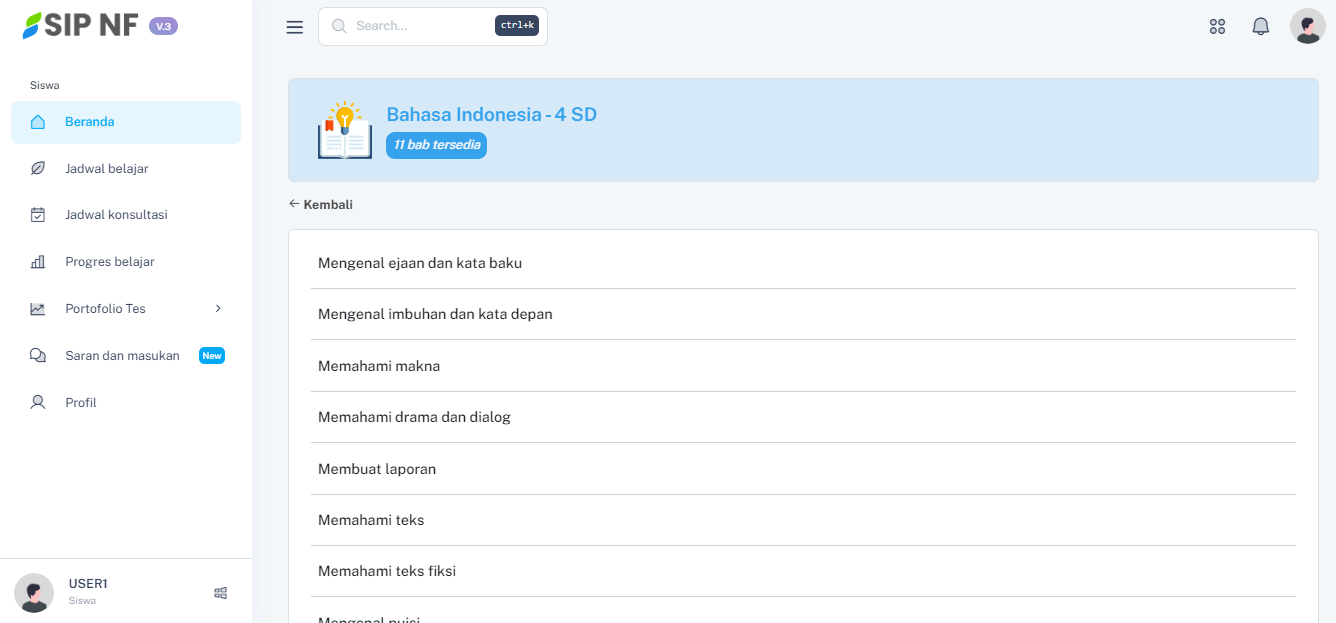Open the Membuat laporan chapter

point(377,469)
